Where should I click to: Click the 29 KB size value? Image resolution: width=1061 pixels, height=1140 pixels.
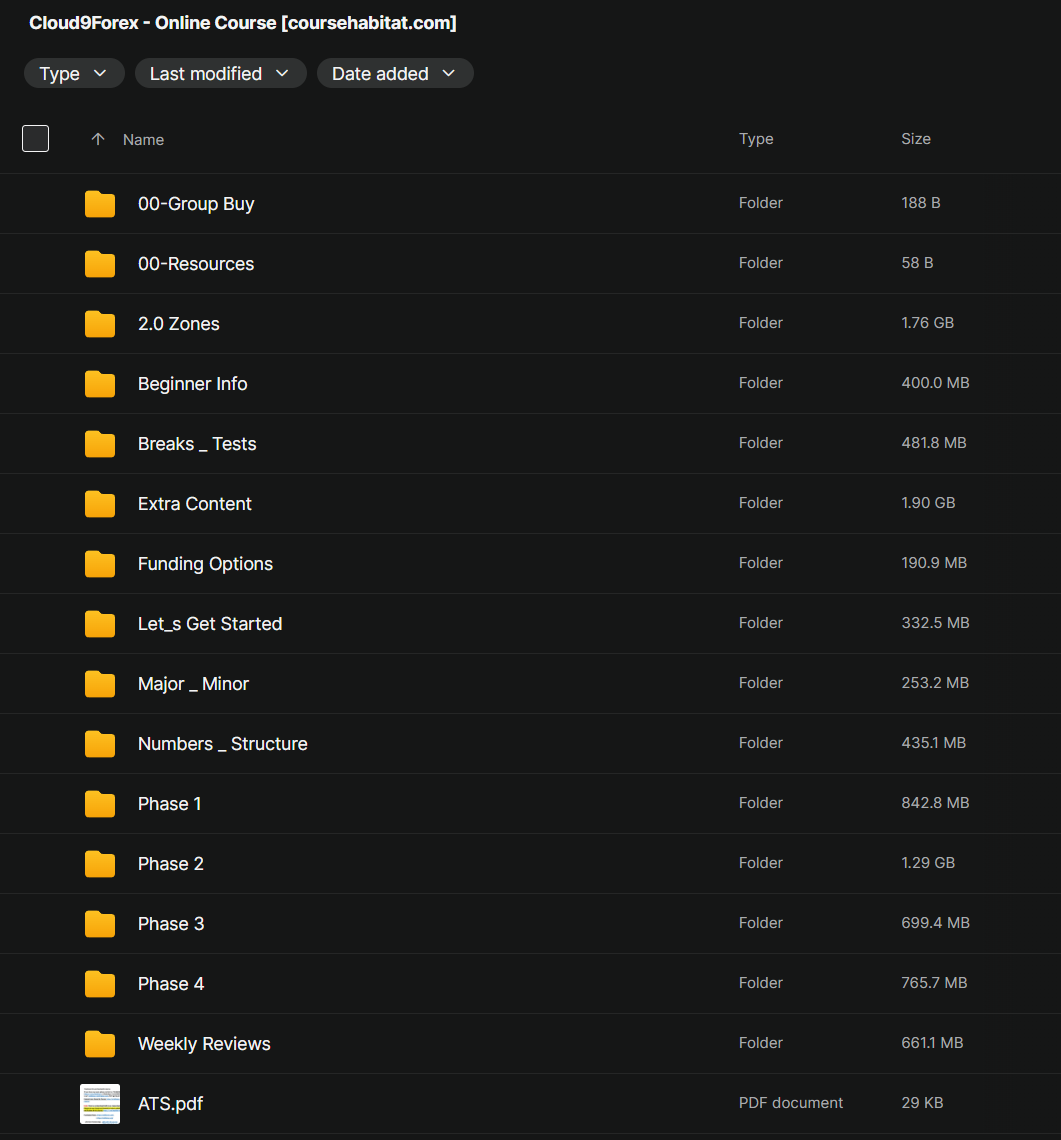click(922, 1103)
